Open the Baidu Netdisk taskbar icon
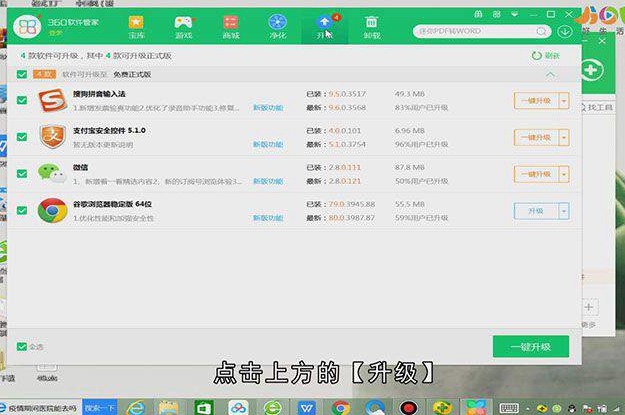625x415 pixels. coord(238,407)
